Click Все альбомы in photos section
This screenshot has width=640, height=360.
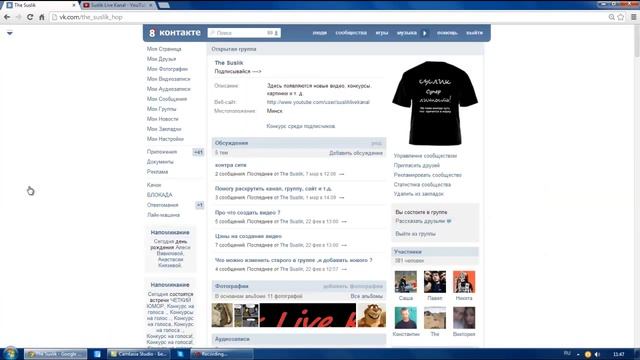pos(367,296)
